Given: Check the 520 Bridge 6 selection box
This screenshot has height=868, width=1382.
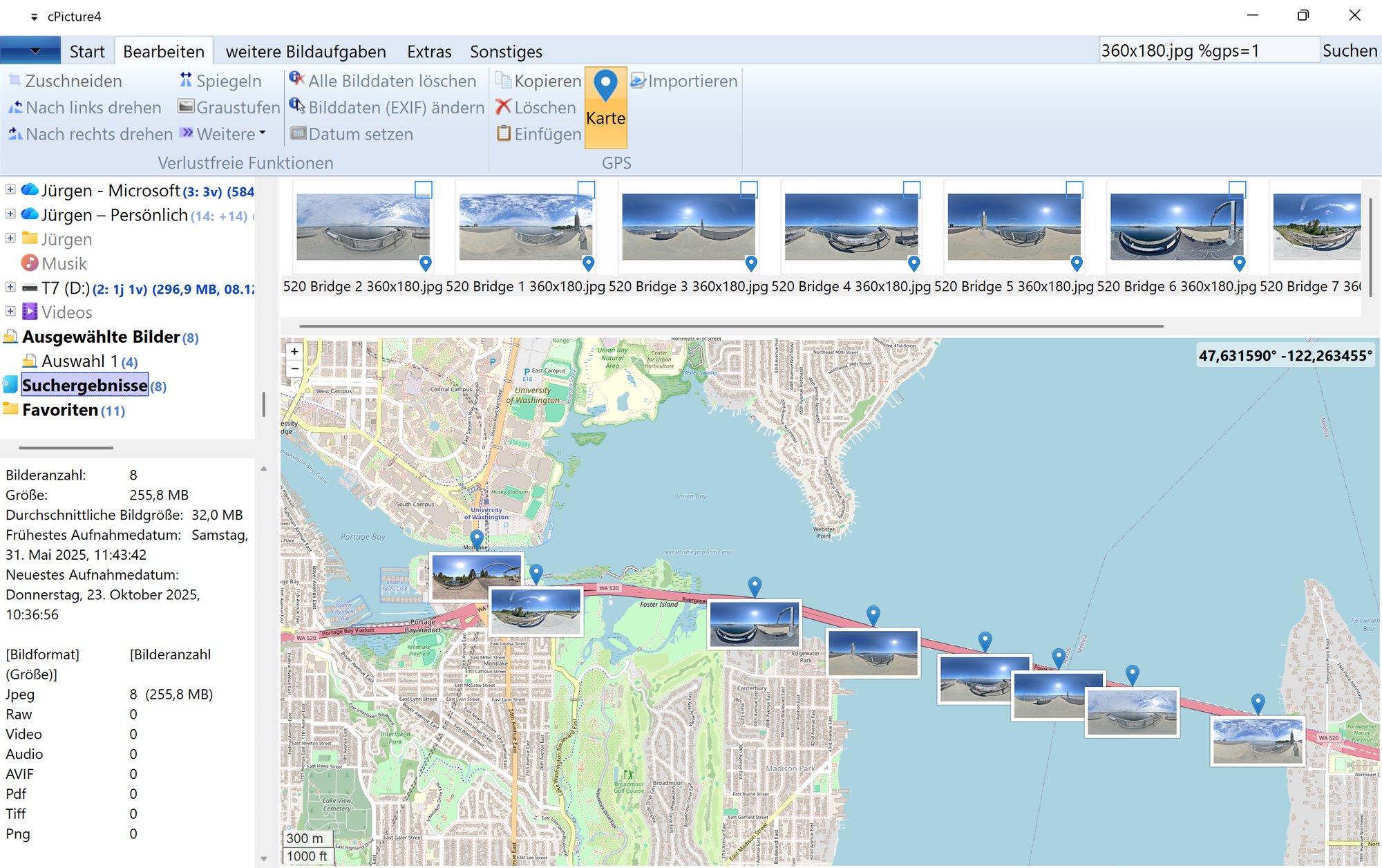Looking at the screenshot, I should 1237,189.
